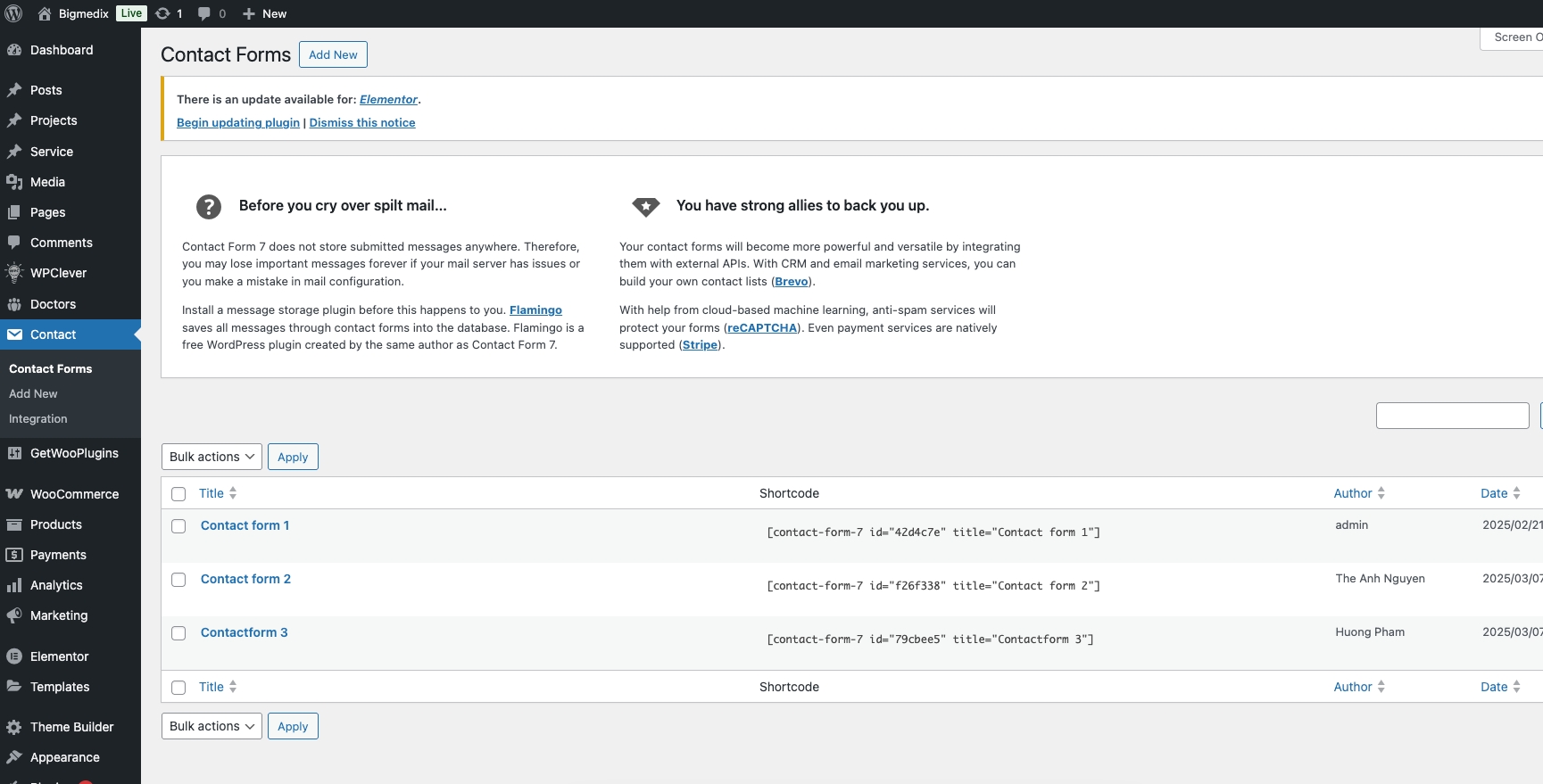Viewport: 1543px width, 784px height.
Task: Open the Integration submenu item
Action: pyautogui.click(x=38, y=418)
